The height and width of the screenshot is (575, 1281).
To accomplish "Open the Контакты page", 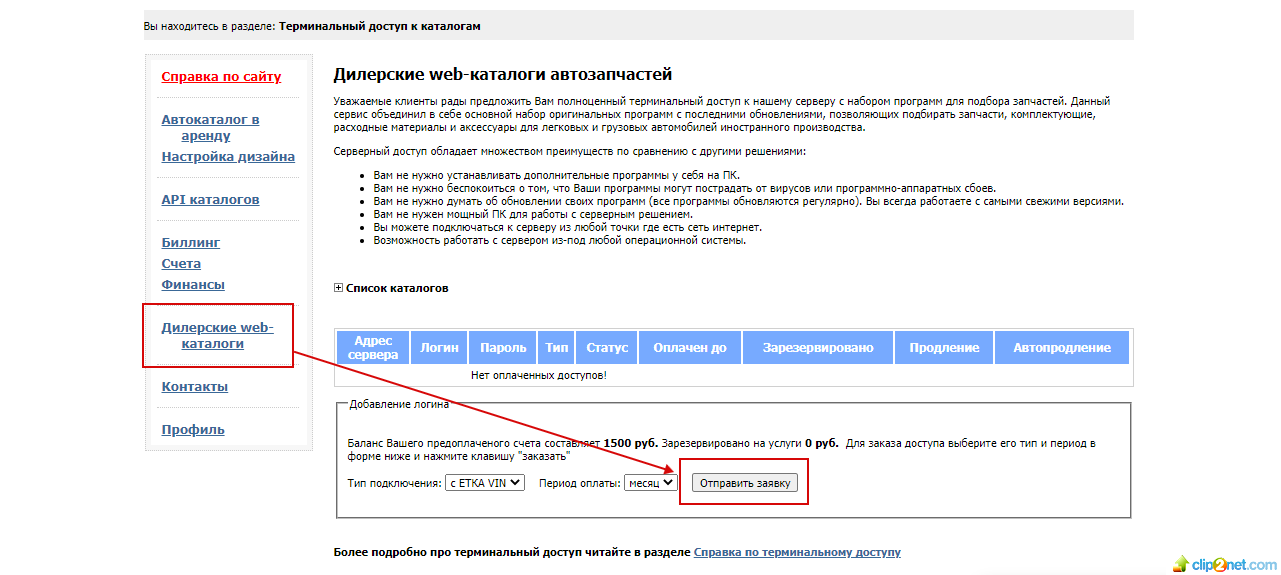I will tap(194, 387).
